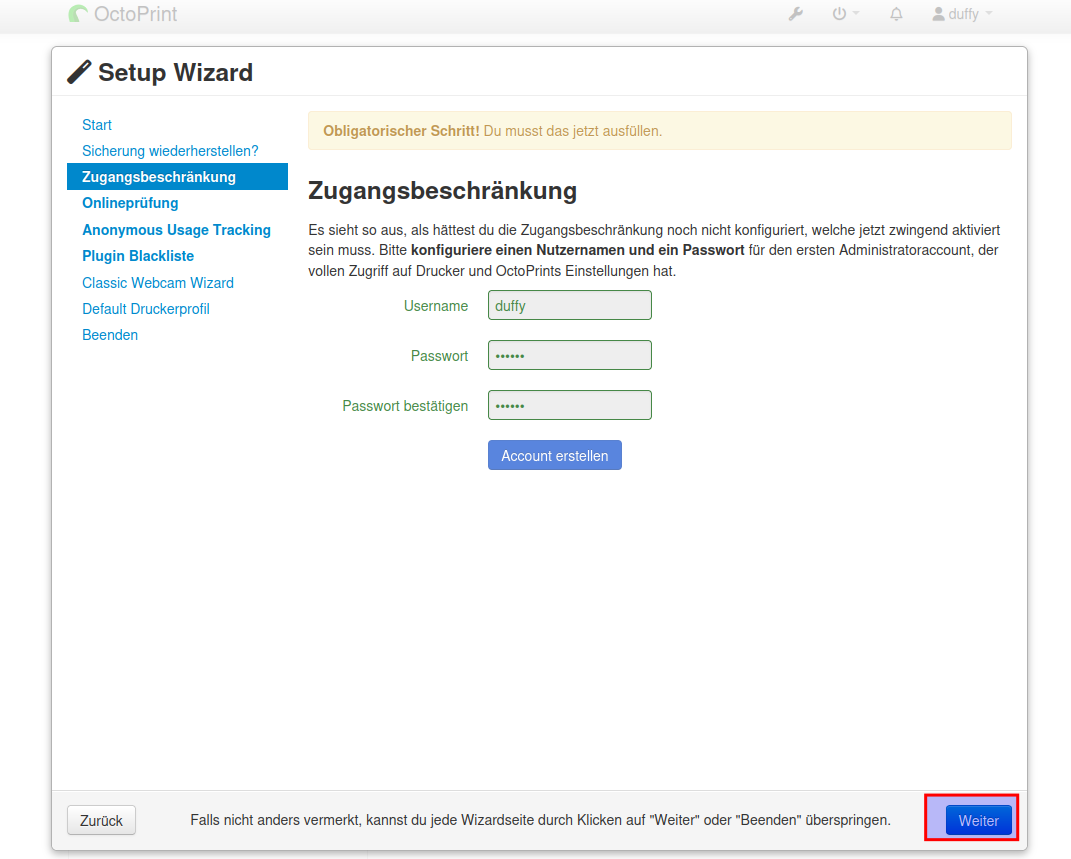Click the OctoPrint logo icon
1071x859 pixels.
[79, 14]
